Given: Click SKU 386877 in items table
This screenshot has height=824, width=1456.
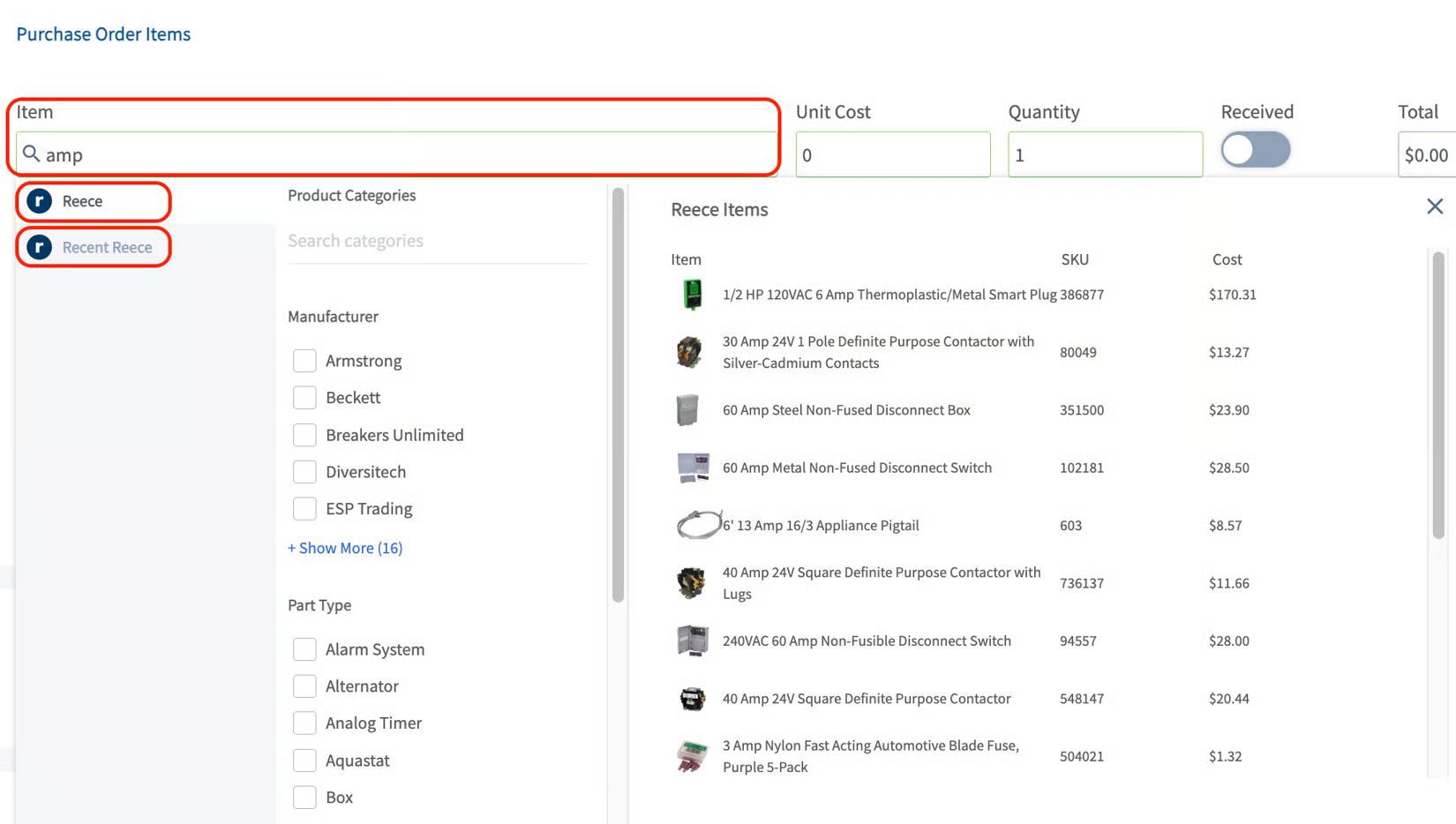Looking at the screenshot, I should pyautogui.click(x=1082, y=295).
